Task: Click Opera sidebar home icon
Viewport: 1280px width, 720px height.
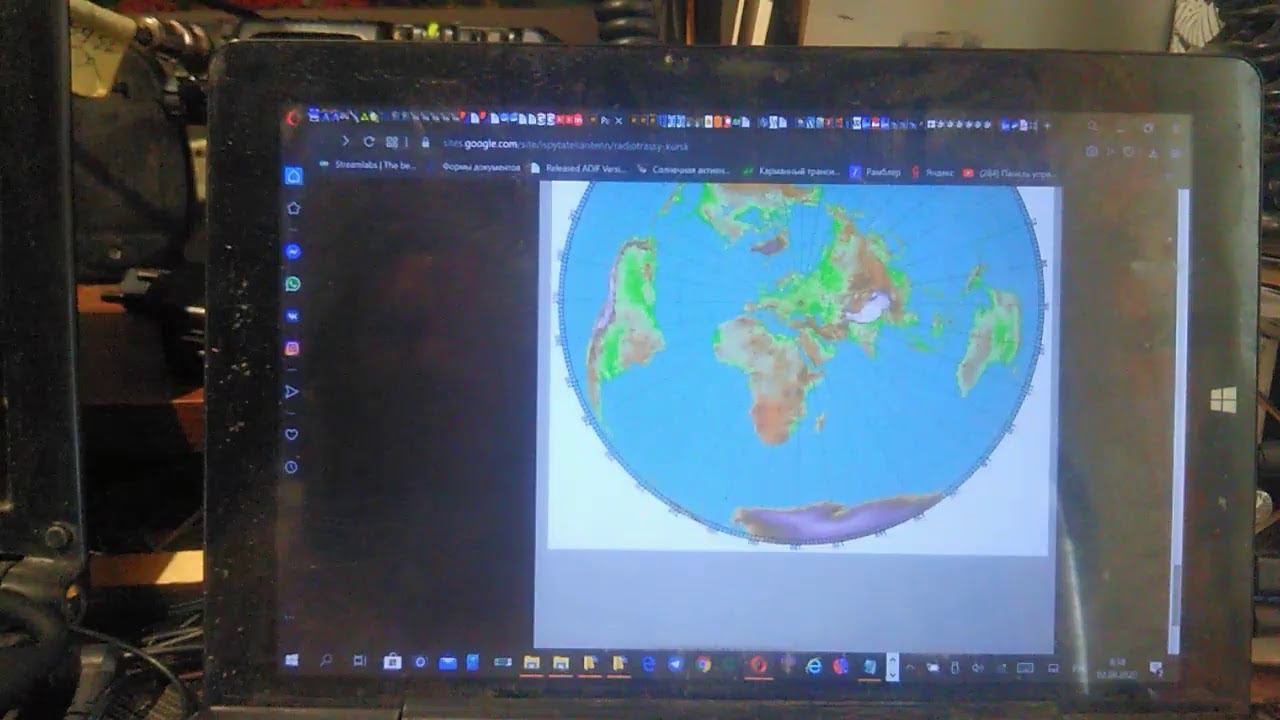Action: tap(293, 176)
